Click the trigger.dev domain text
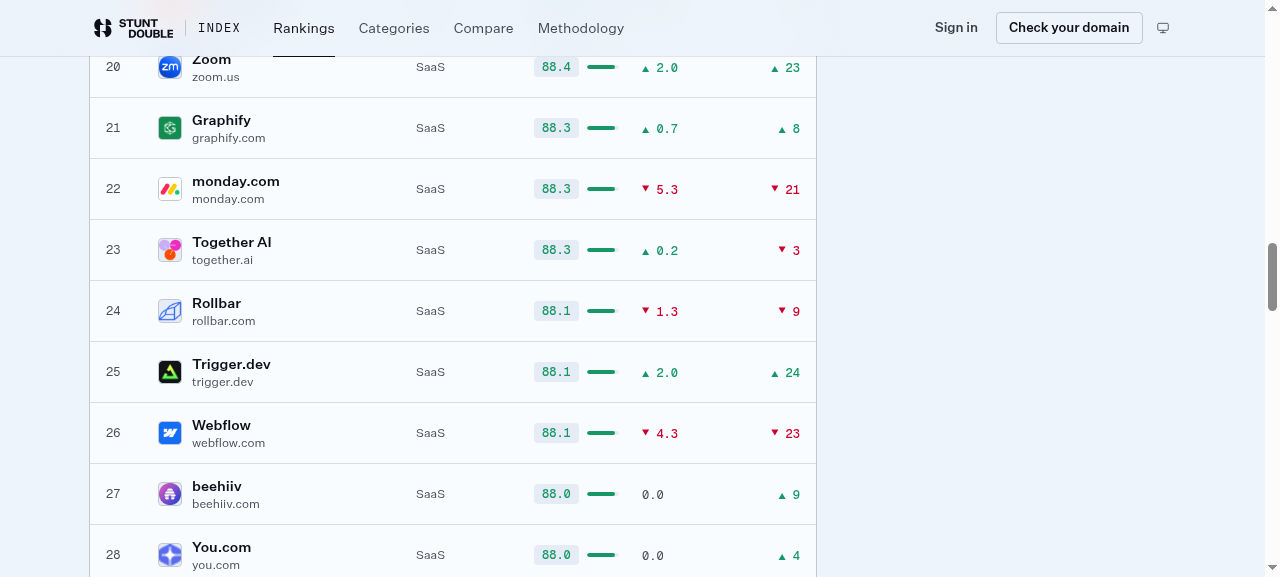 pyautogui.click(x=223, y=382)
